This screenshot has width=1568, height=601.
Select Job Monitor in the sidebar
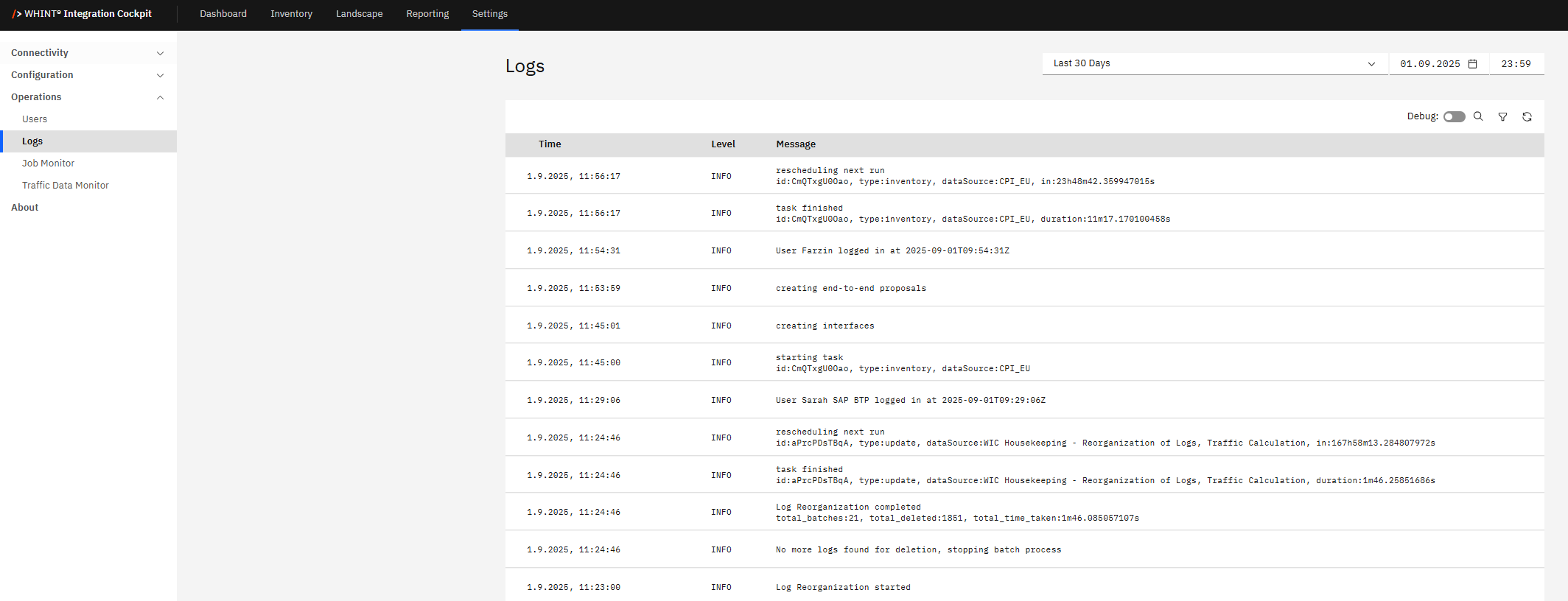(49, 164)
